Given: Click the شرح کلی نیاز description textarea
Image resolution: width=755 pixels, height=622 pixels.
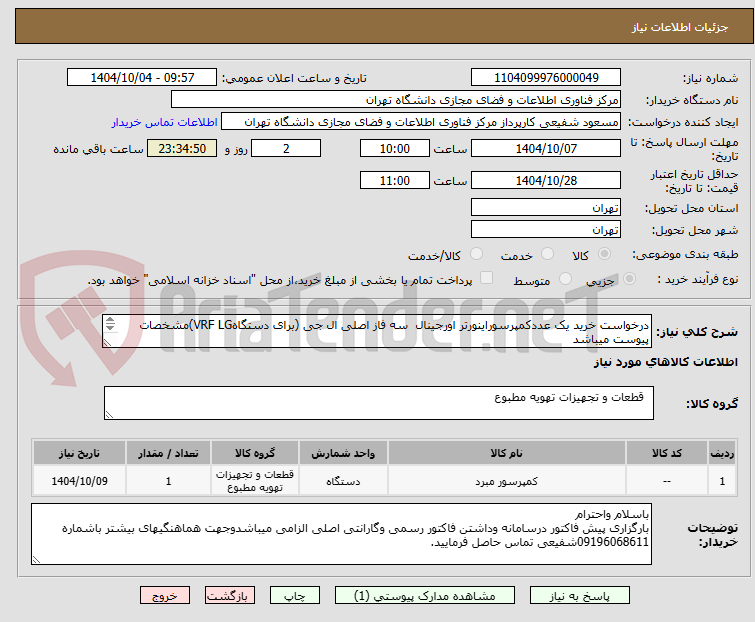Looking at the screenshot, I should 377,331.
